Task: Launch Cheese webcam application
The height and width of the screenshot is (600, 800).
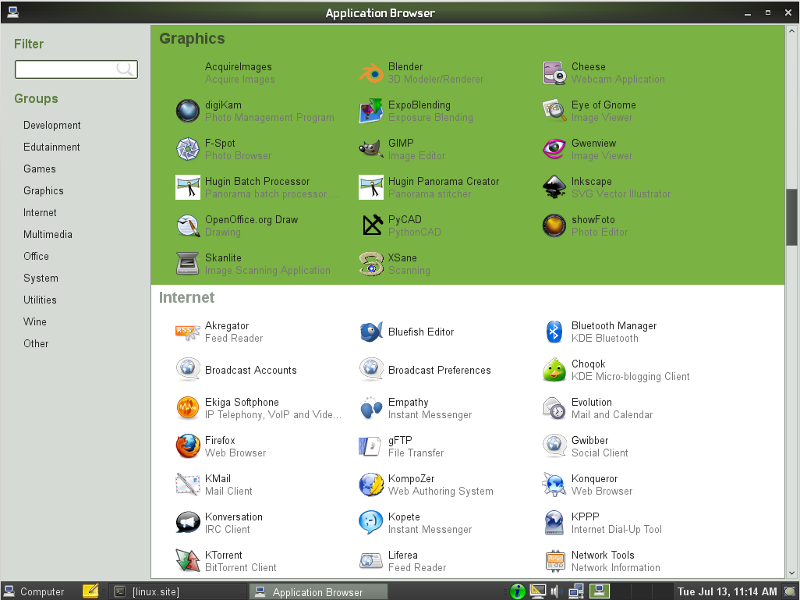Action: (555, 73)
